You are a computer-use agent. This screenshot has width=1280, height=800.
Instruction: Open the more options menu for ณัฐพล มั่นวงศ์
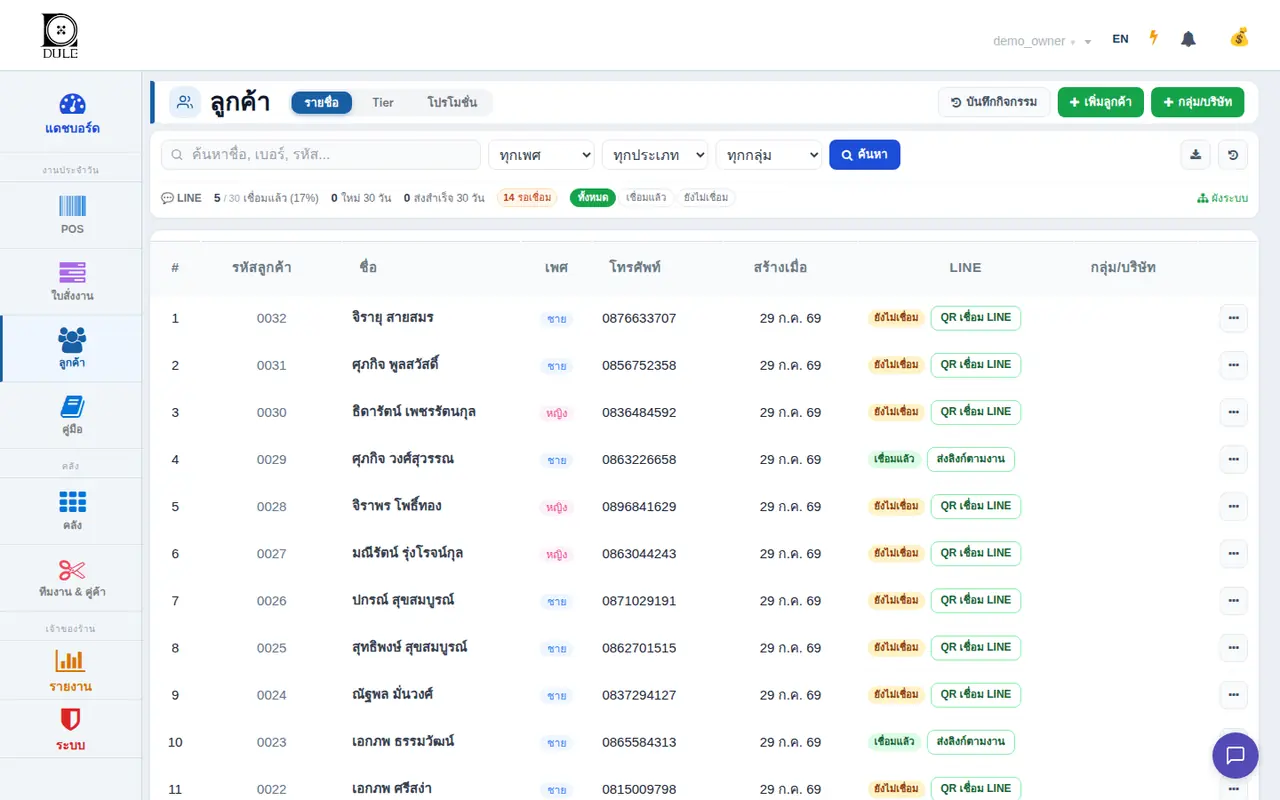point(1233,695)
